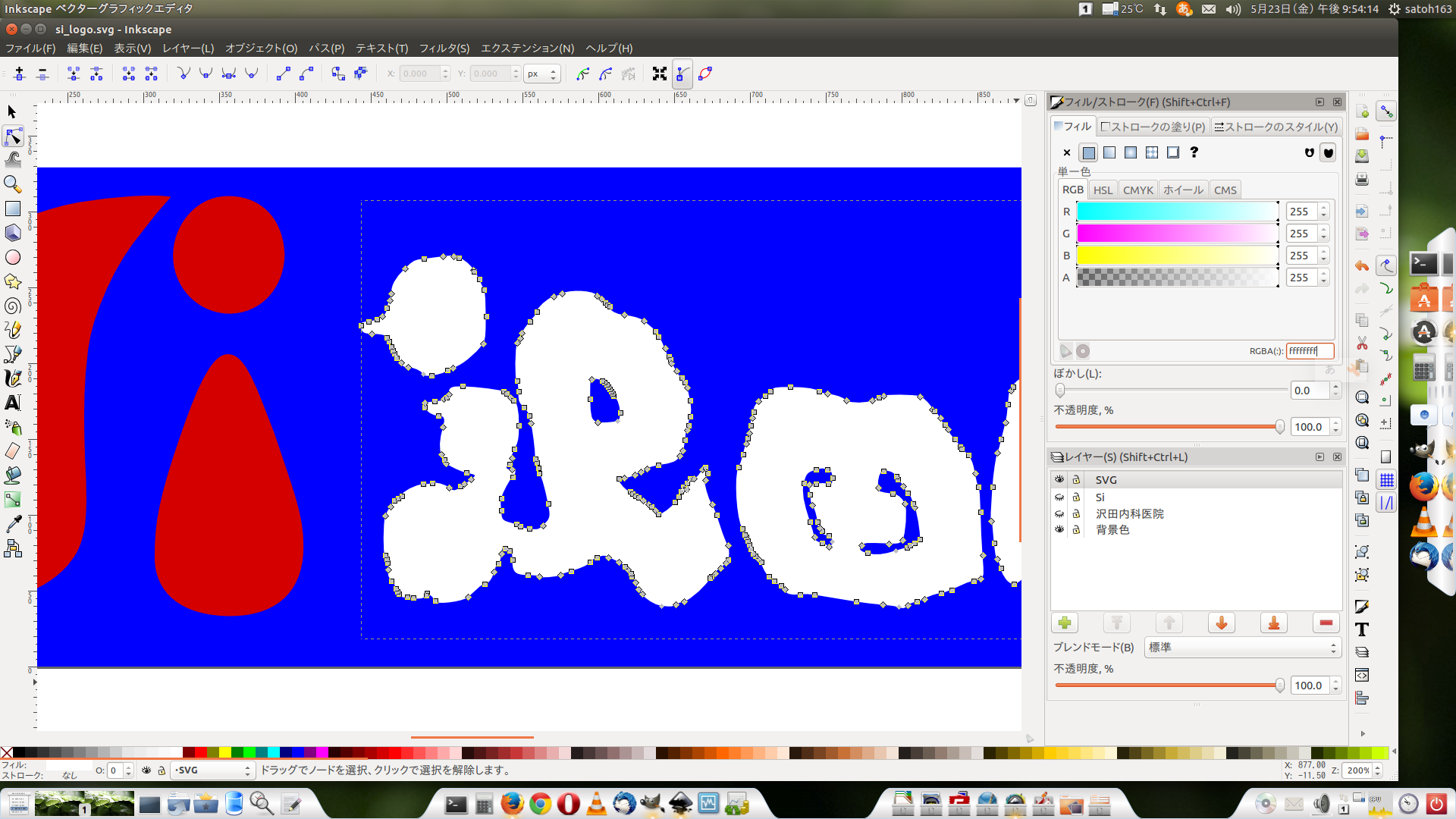Click the zoom percentage stepper
This screenshot has height=819, width=1456.
(1377, 770)
